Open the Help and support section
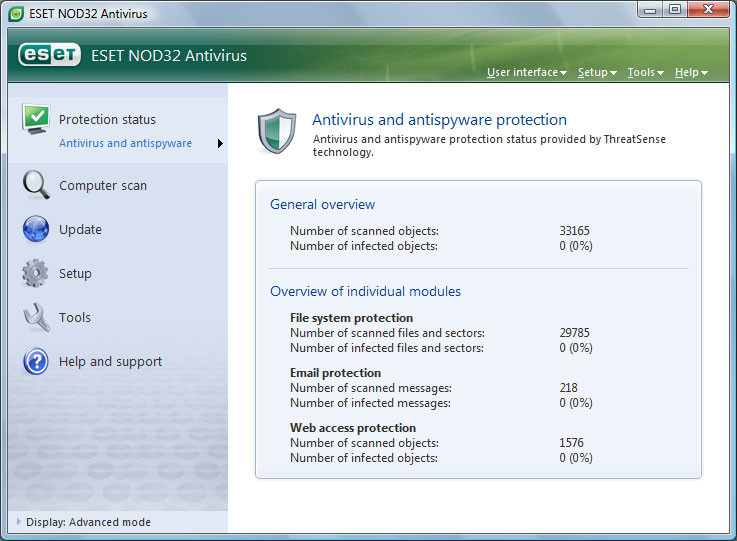The width and height of the screenshot is (737, 541). coord(110,361)
